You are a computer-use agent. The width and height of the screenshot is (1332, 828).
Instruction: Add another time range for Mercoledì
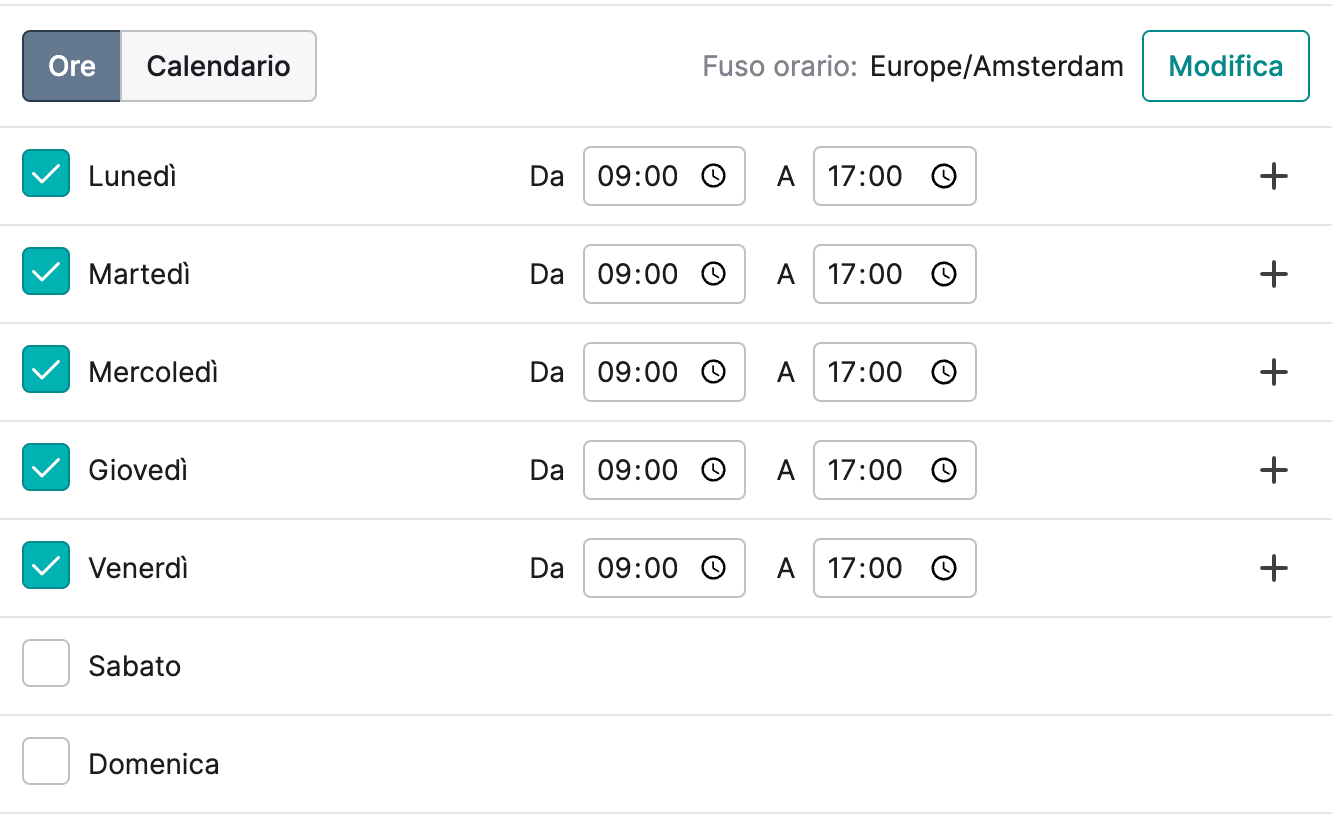click(1273, 372)
